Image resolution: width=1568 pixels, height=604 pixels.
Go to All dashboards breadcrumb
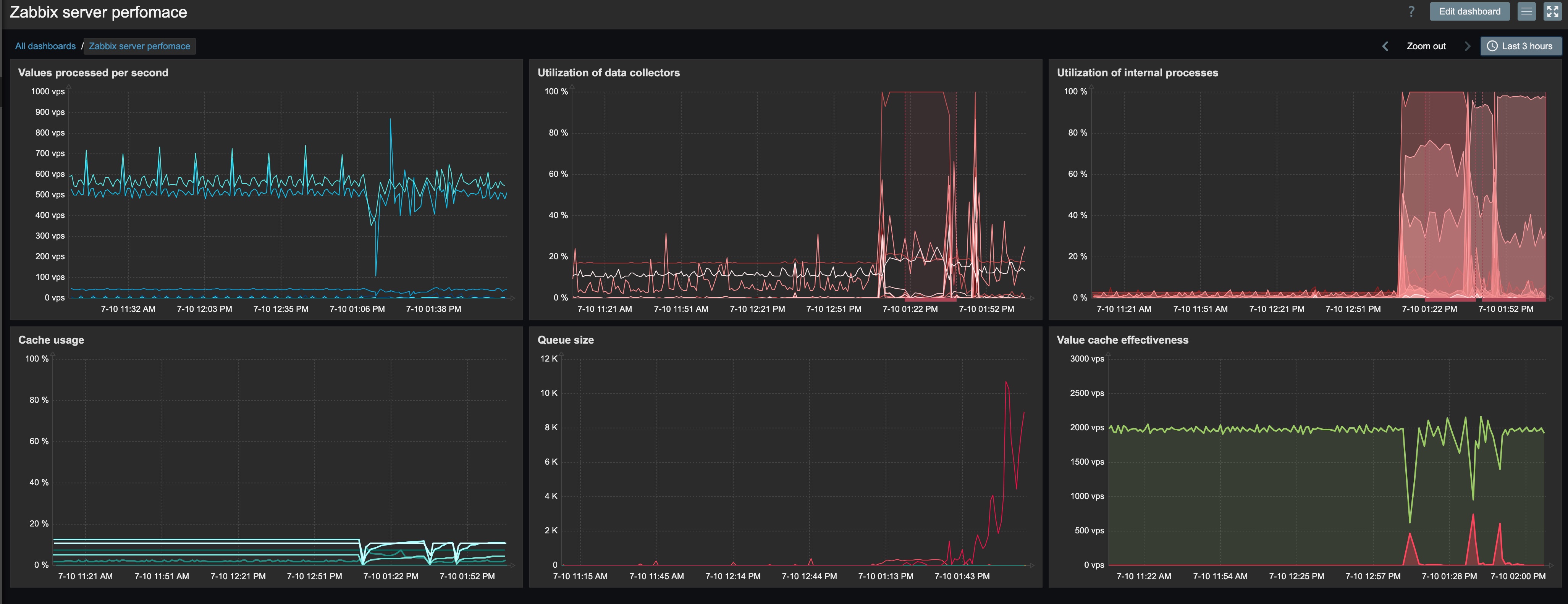(45, 46)
